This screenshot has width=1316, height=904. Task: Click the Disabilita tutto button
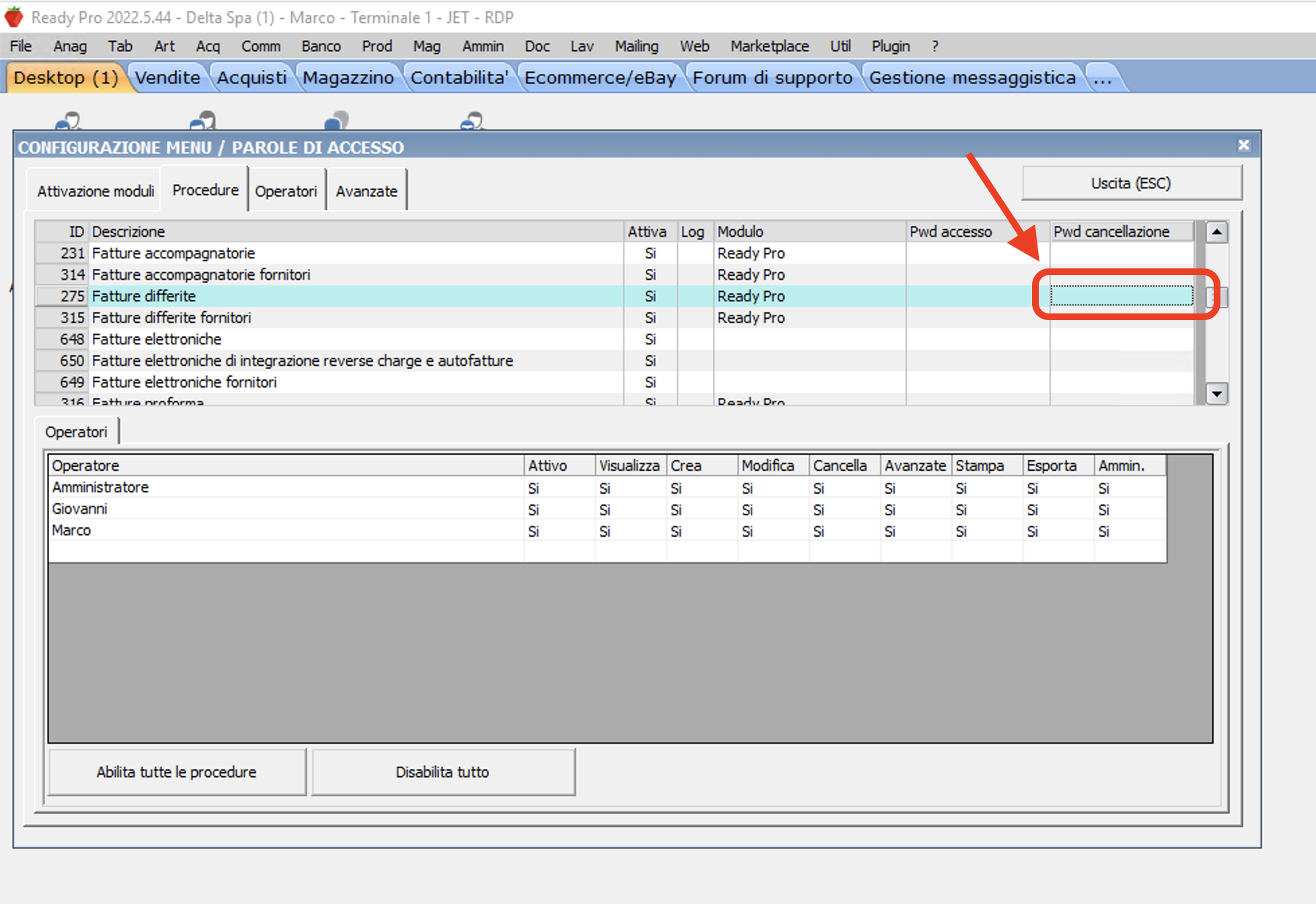coord(443,771)
